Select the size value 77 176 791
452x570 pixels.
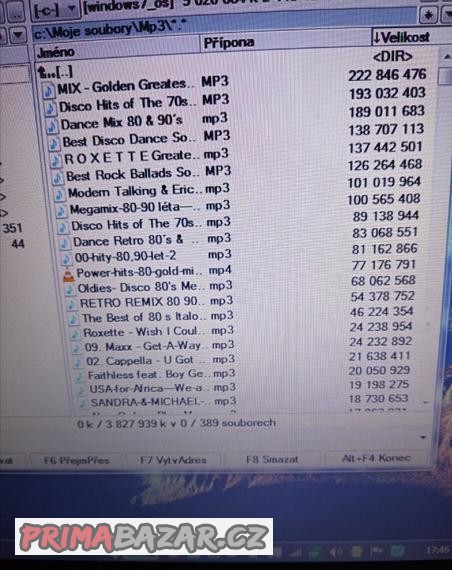[384, 265]
